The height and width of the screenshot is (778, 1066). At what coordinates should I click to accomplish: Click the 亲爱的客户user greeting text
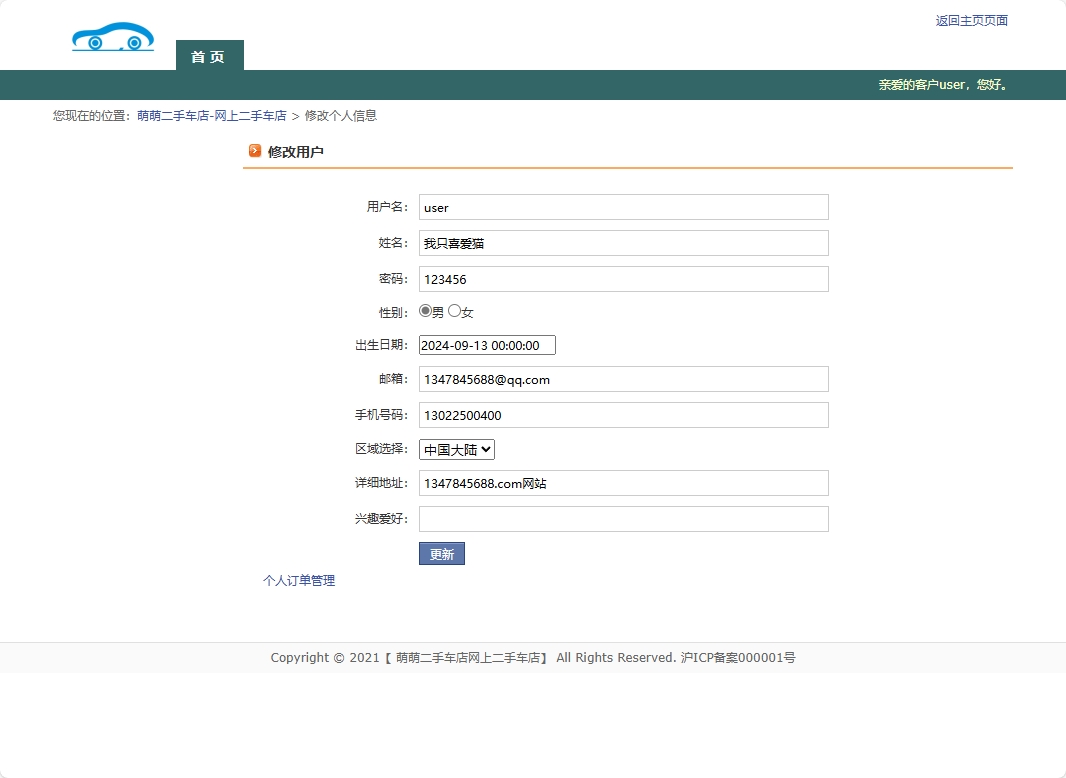(x=943, y=85)
